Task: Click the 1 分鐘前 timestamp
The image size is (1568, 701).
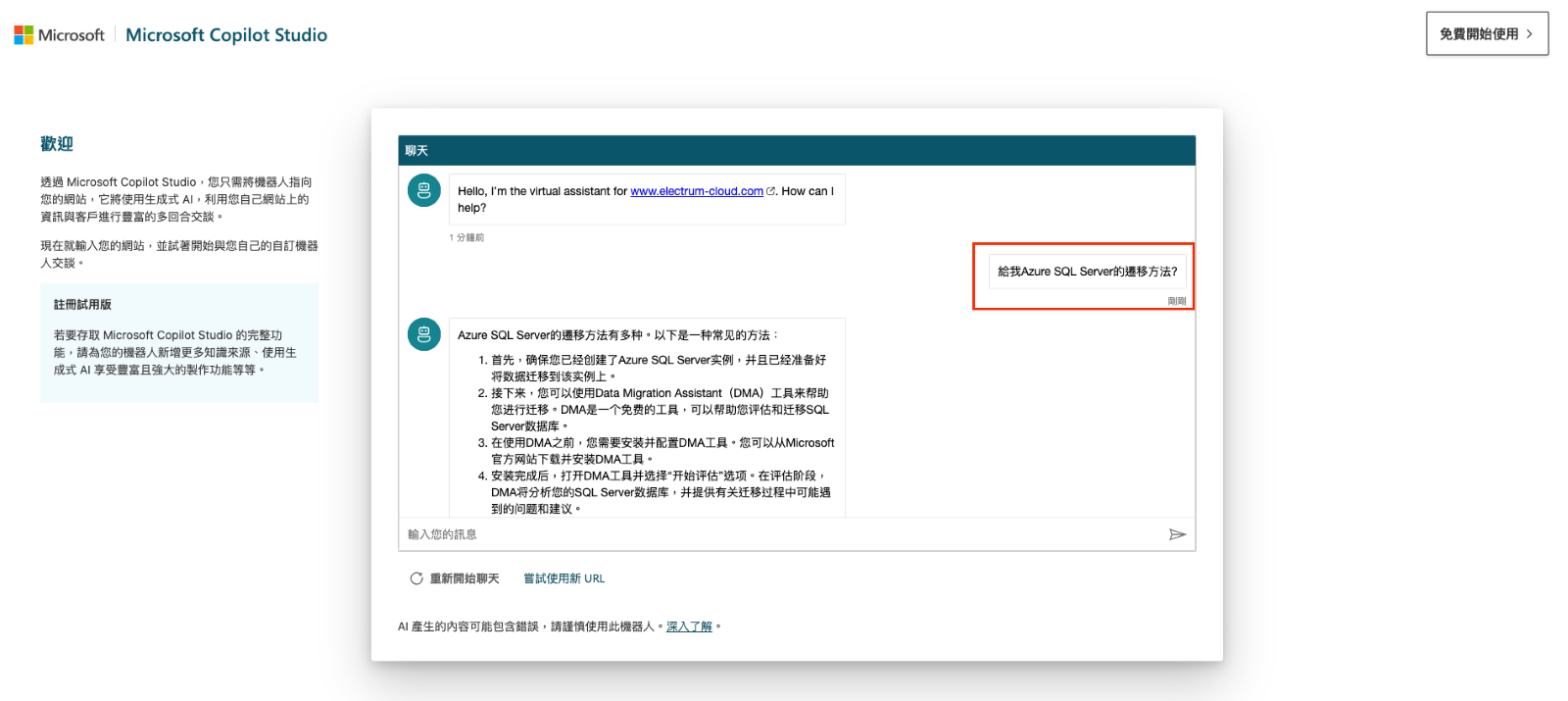Action: click(466, 237)
